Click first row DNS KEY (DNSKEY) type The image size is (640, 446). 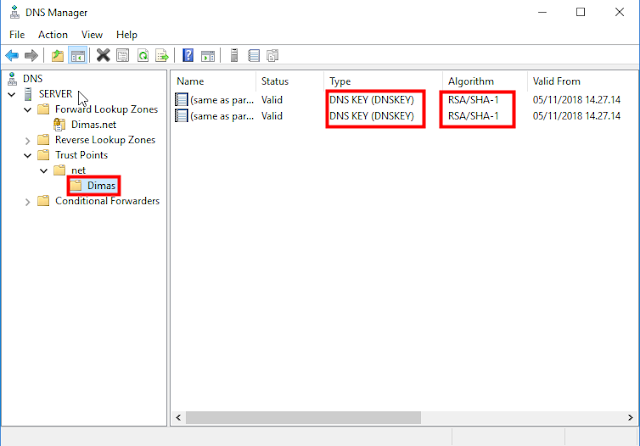coord(371,100)
